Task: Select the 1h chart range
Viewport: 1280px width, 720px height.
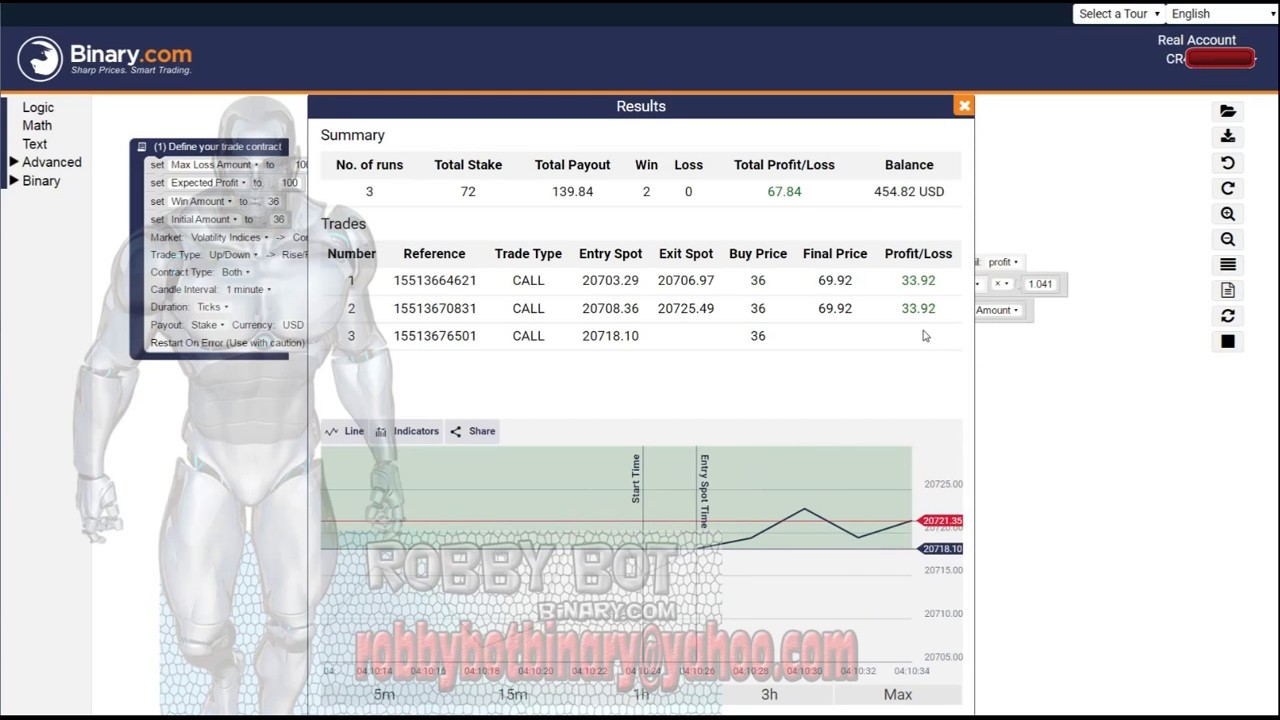Action: tap(641, 694)
